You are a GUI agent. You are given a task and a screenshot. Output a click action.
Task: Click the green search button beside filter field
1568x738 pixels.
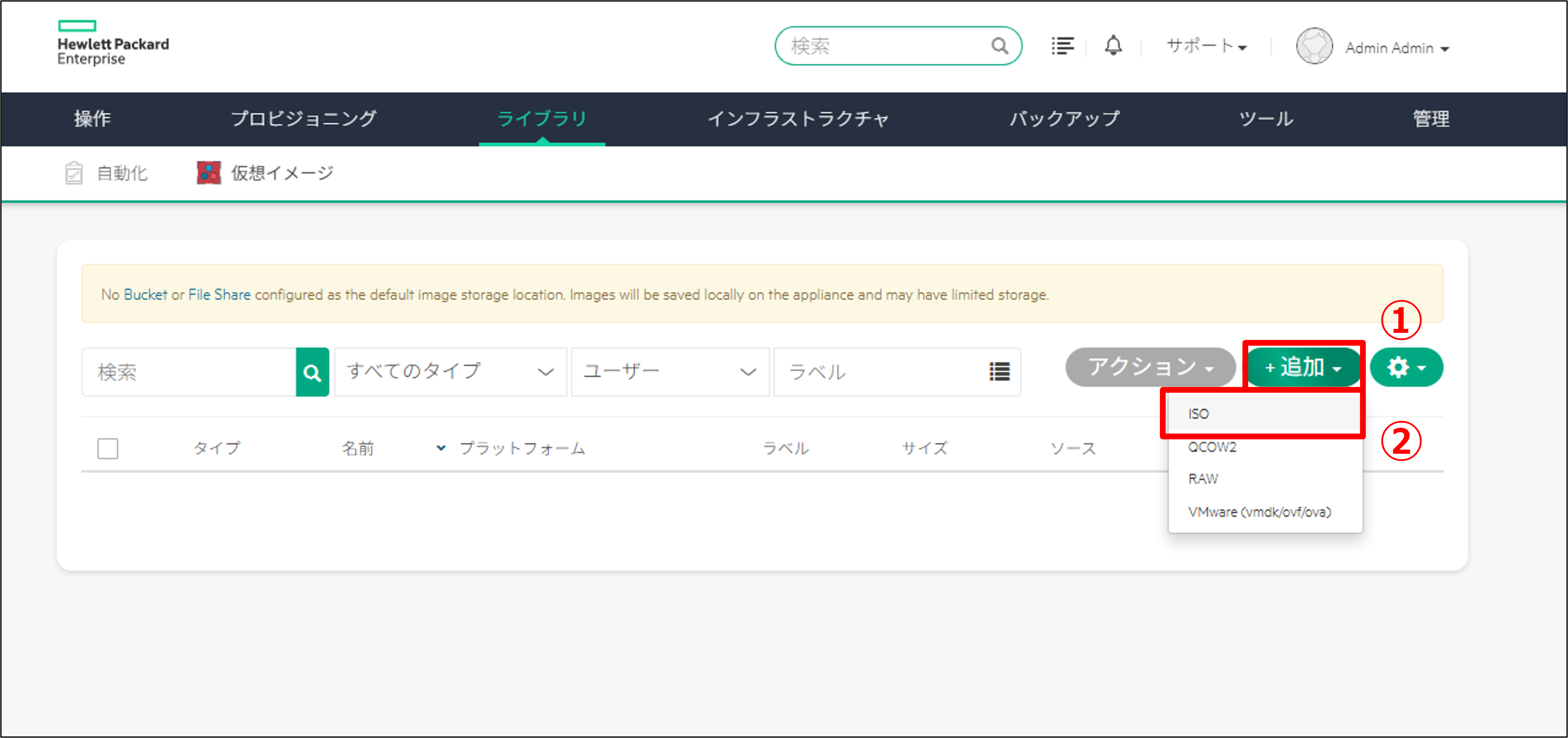312,372
